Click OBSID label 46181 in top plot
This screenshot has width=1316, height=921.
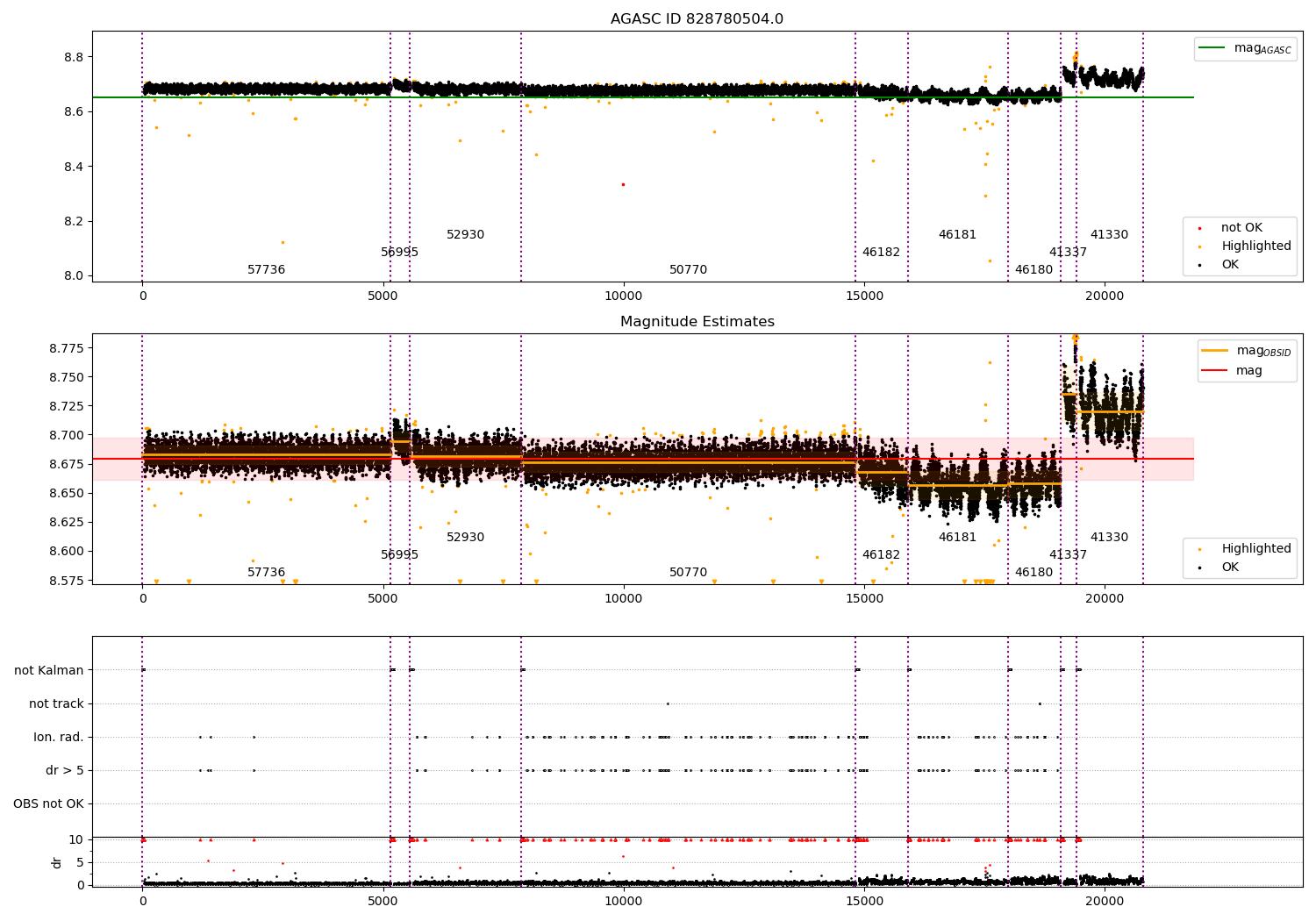coord(957,235)
